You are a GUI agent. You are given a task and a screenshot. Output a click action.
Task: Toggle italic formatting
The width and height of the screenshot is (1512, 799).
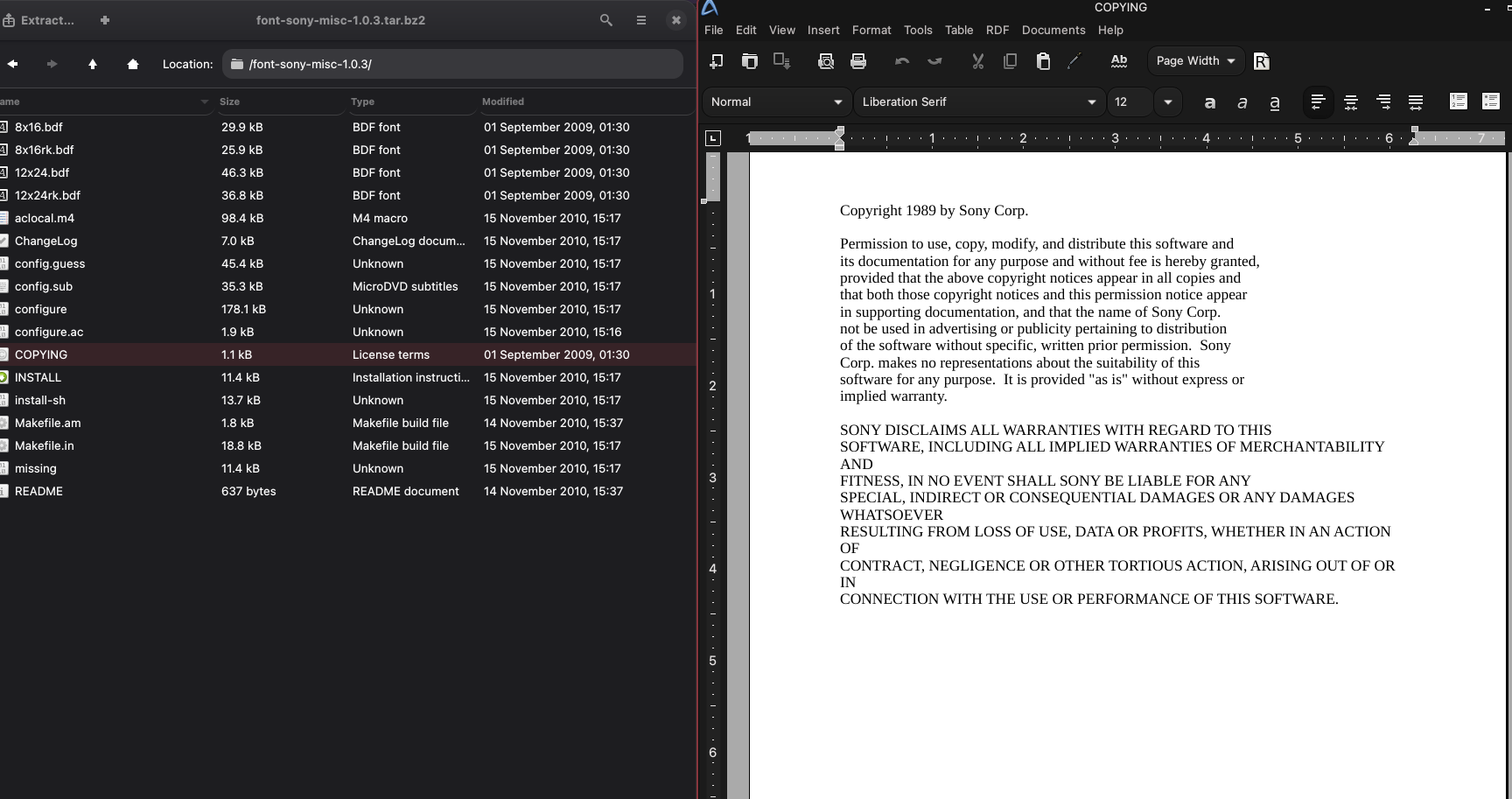point(1242,102)
